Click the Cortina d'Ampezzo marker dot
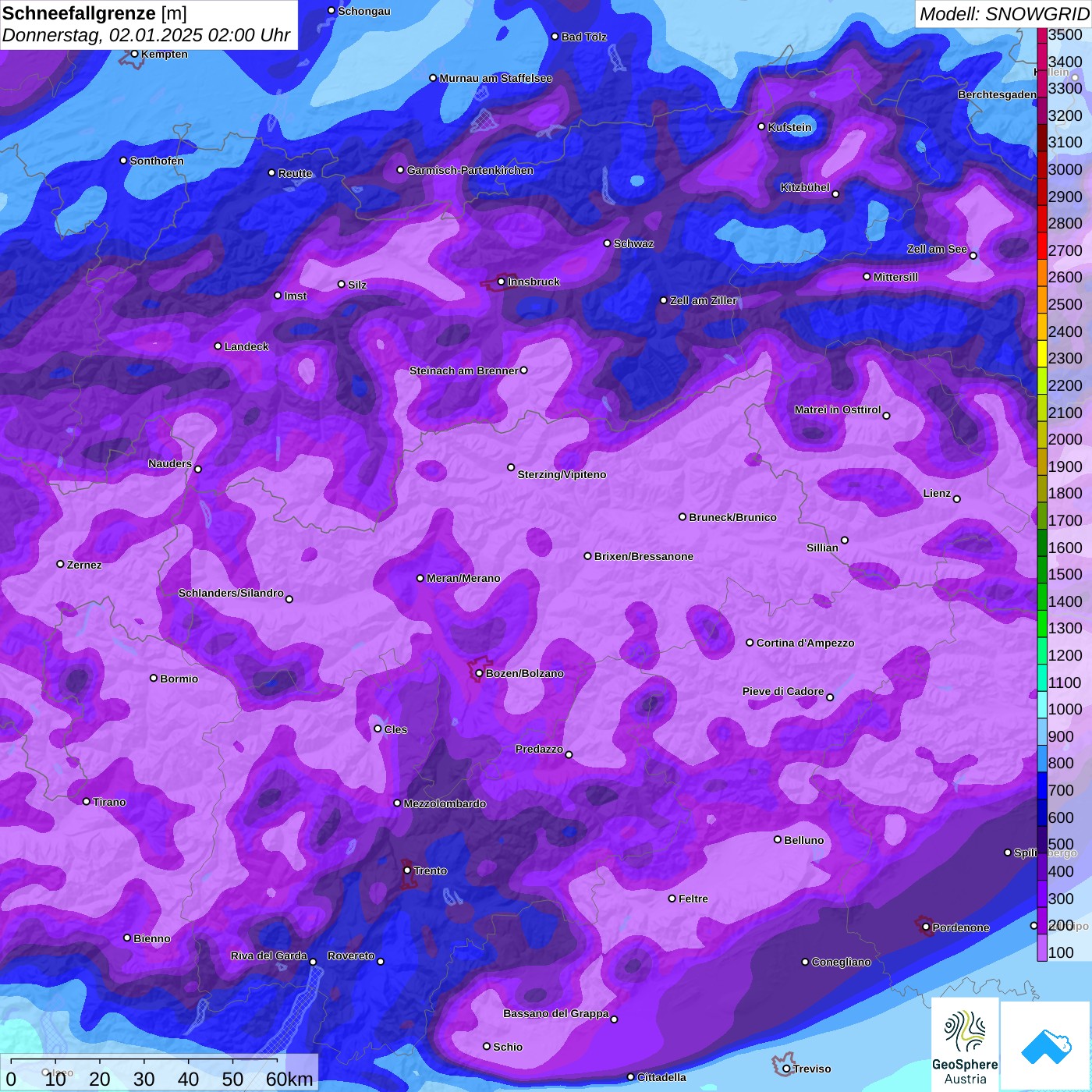The width and height of the screenshot is (1092, 1092). point(750,643)
